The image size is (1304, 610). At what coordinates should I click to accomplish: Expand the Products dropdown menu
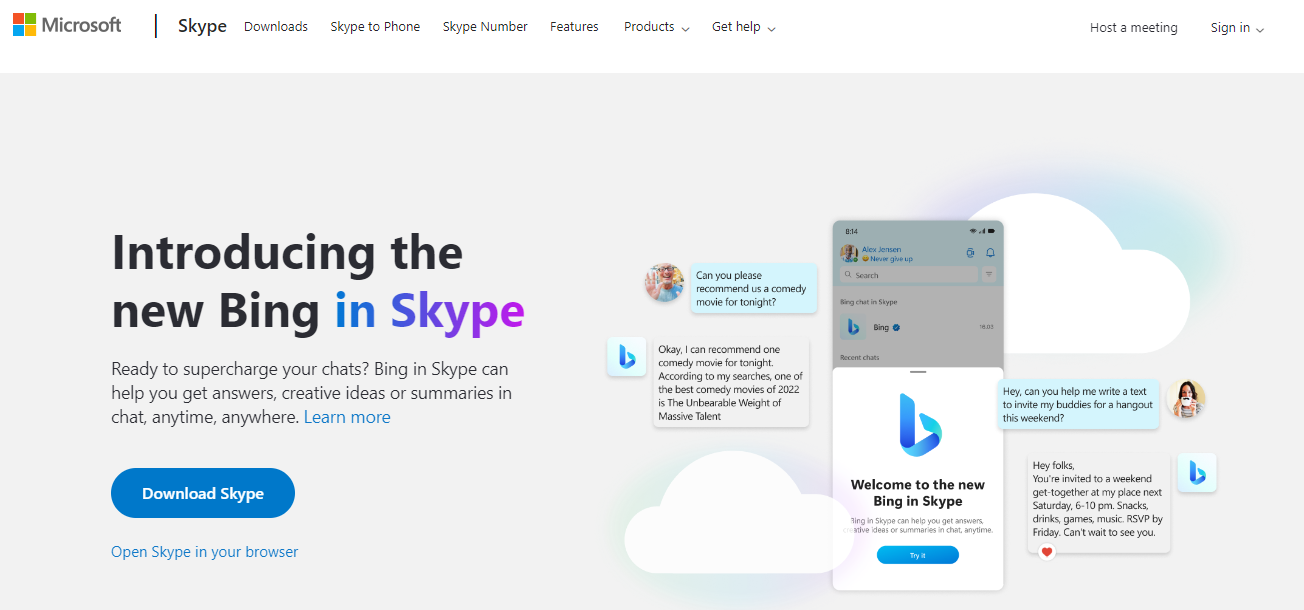tap(656, 27)
